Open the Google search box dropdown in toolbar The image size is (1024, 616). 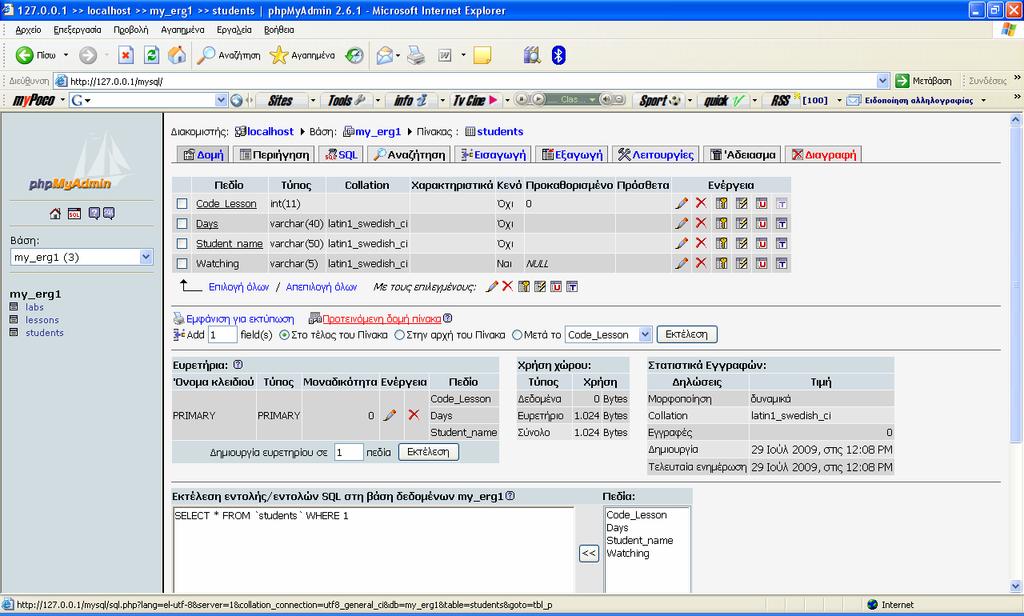(221, 101)
